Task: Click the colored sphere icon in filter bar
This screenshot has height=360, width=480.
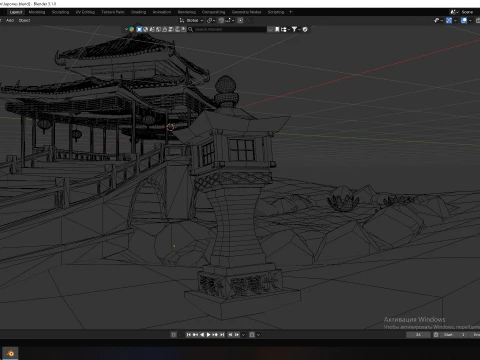Action: tap(132, 29)
